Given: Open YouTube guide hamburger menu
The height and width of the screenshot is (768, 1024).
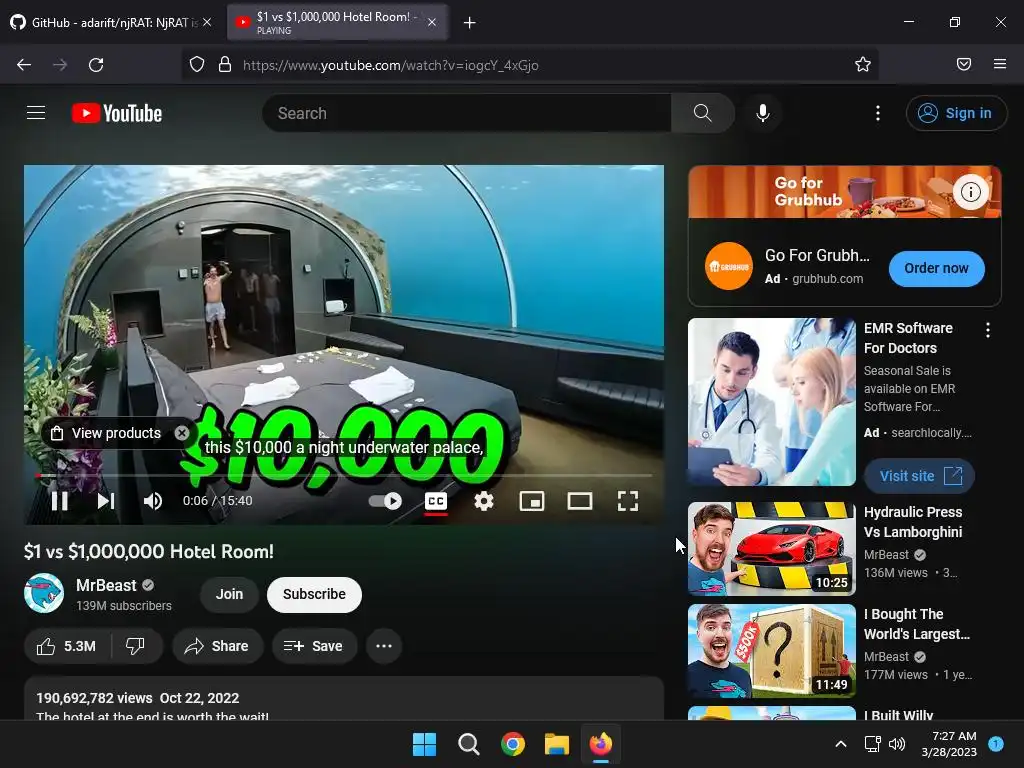Looking at the screenshot, I should coord(36,113).
